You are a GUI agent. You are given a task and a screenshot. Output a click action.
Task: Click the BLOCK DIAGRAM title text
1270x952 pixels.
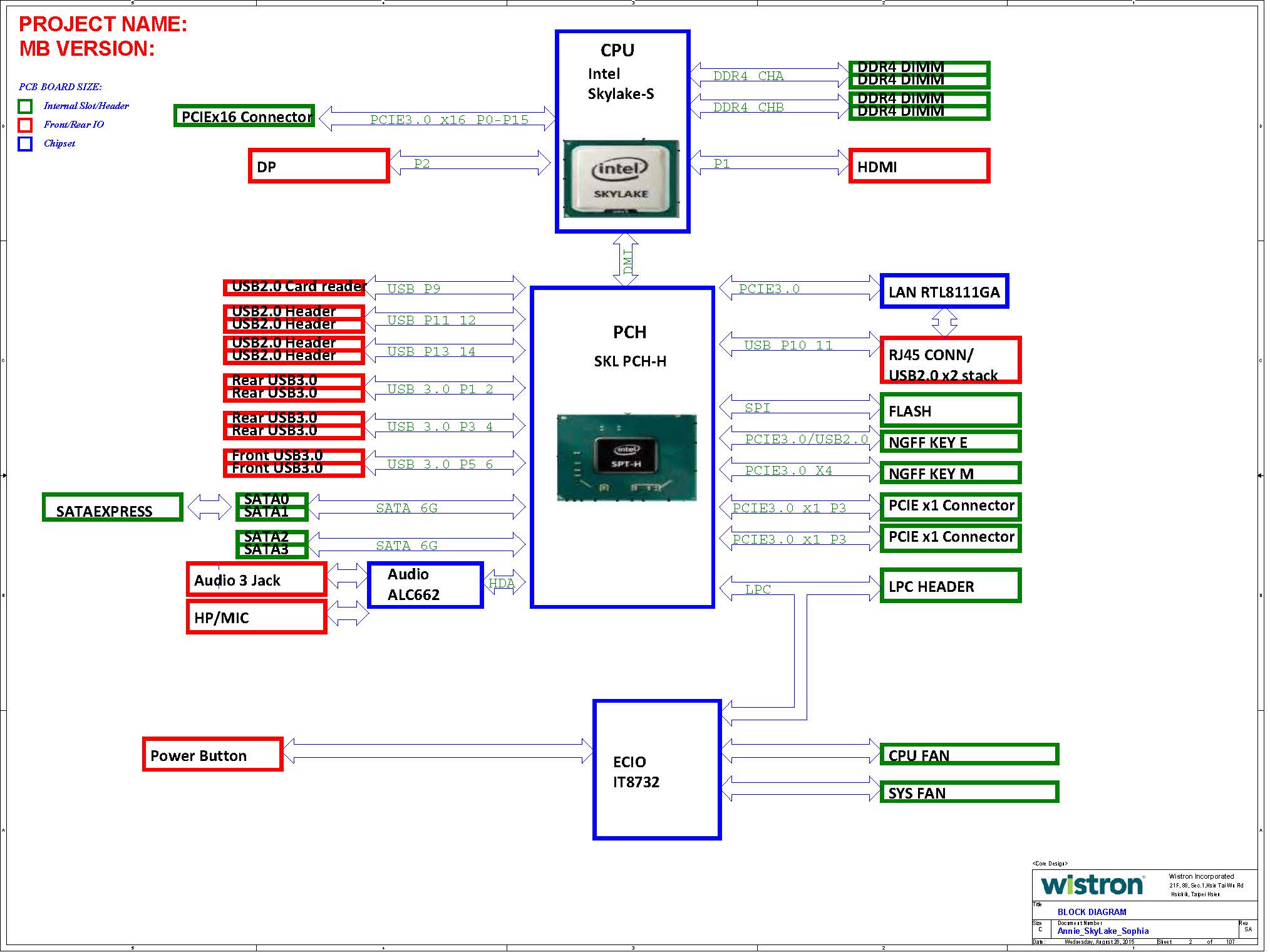(x=1092, y=913)
